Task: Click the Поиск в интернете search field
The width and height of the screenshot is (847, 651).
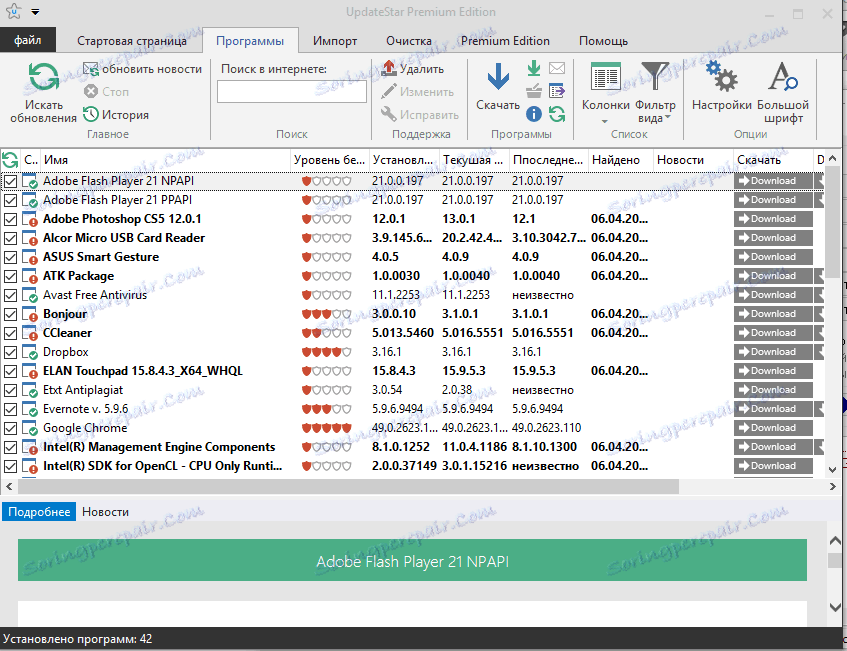Action: pos(292,92)
